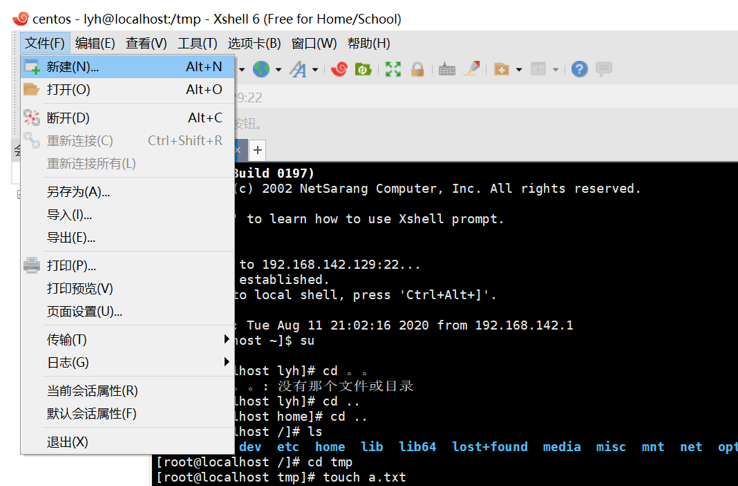Open the 编辑(E) menu
This screenshot has width=738, height=486.
pyautogui.click(x=95, y=43)
